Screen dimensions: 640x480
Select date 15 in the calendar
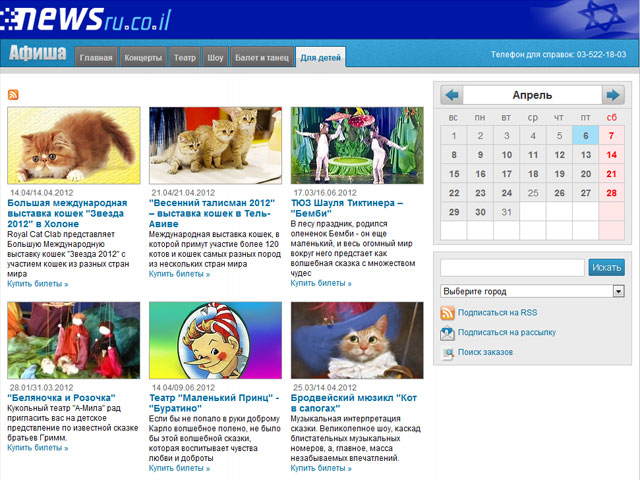(454, 174)
